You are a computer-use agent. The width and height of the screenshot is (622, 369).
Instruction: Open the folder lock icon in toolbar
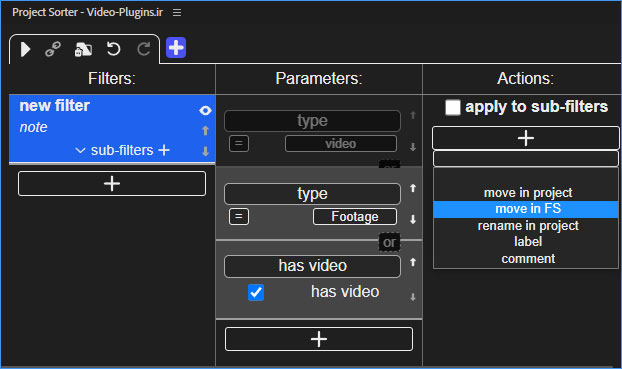83,50
